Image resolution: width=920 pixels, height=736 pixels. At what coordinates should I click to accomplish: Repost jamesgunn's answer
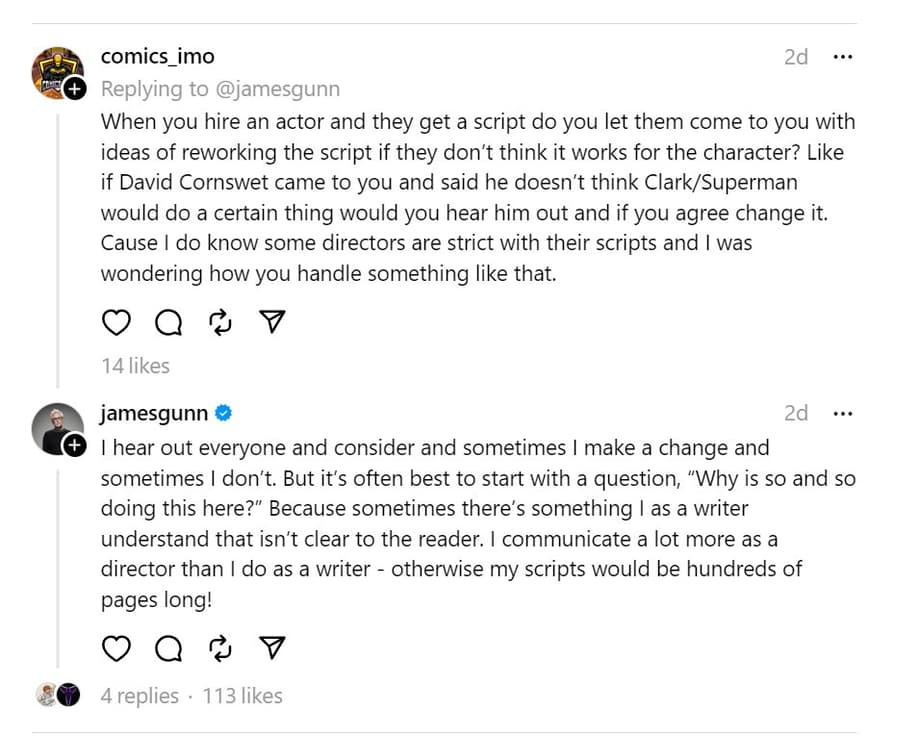(x=220, y=648)
